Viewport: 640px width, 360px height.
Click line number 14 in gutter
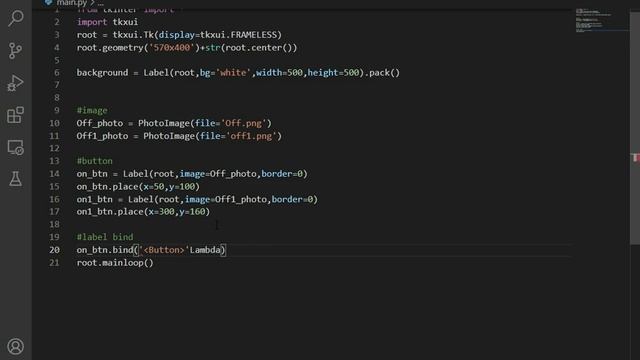point(54,174)
